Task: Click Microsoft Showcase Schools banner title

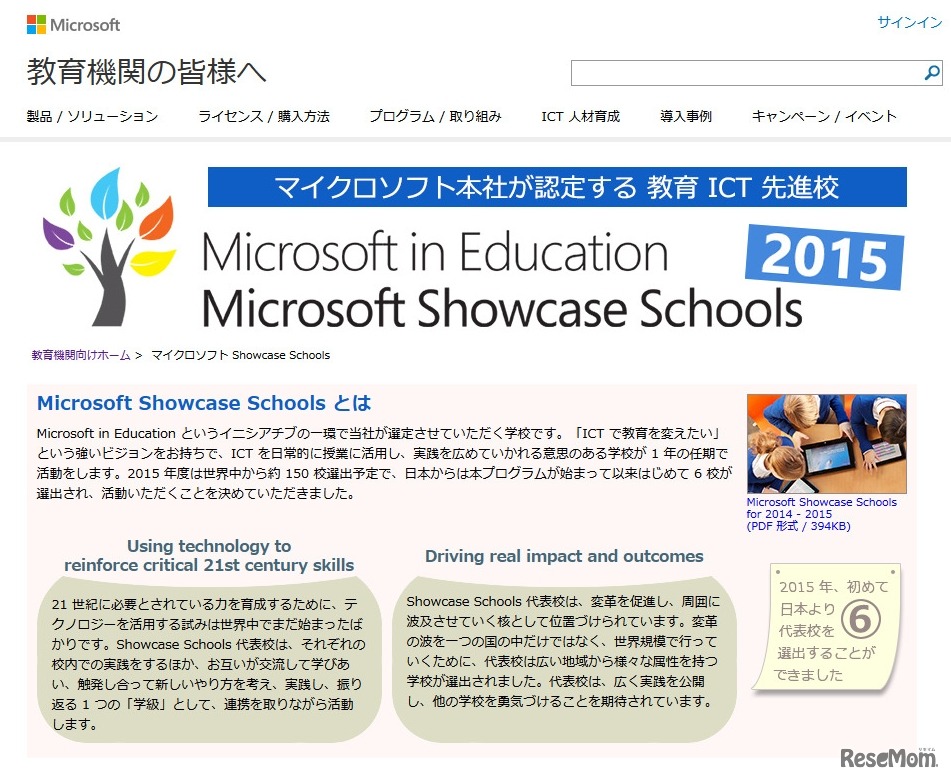Action: 502,308
